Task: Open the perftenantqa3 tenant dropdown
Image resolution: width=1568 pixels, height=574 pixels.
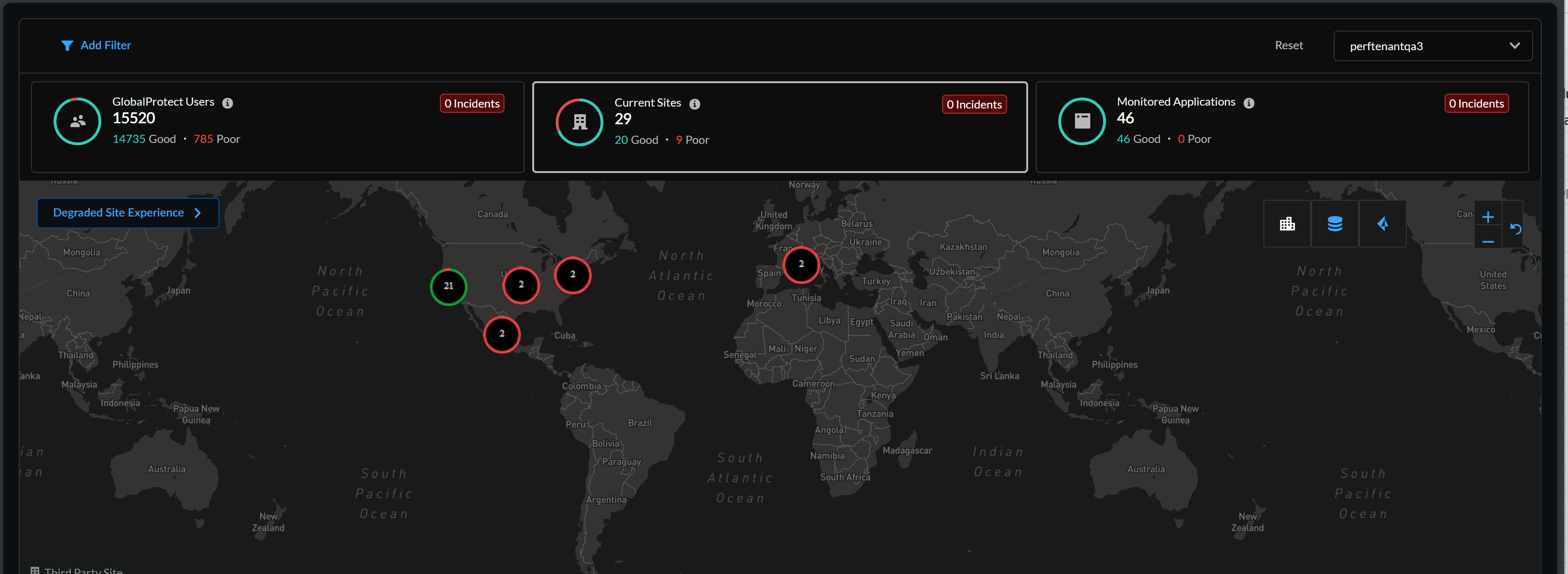Action: coord(1432,46)
